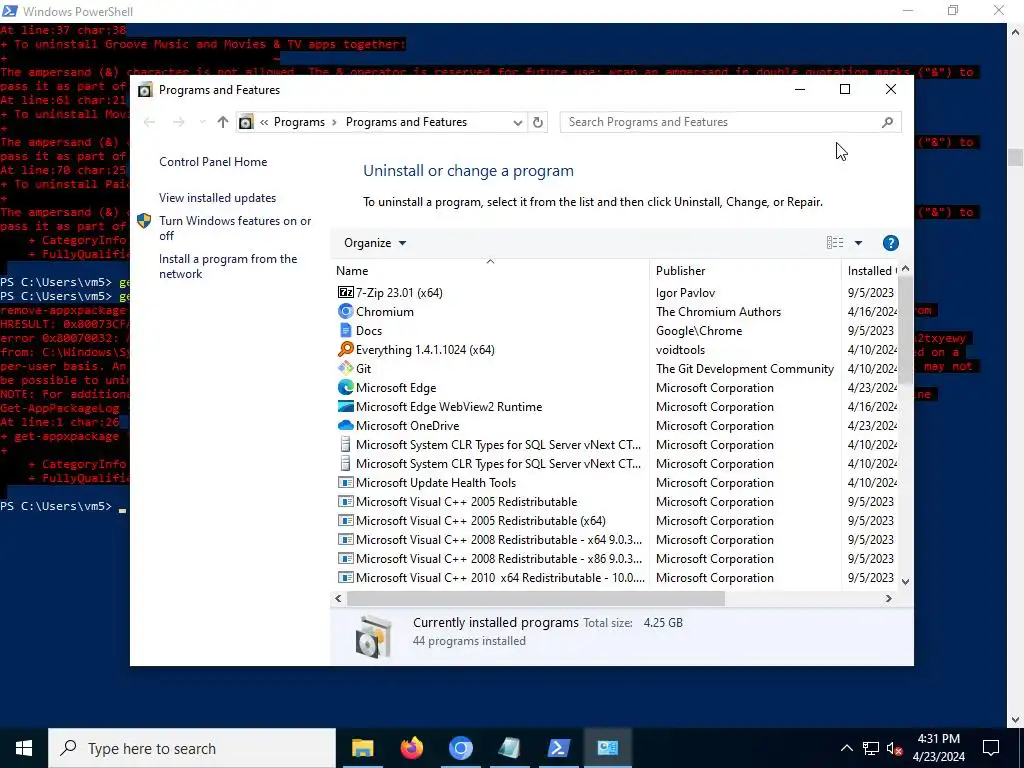This screenshot has height=768, width=1024.
Task: Click the Docs program icon
Action: coord(345,330)
